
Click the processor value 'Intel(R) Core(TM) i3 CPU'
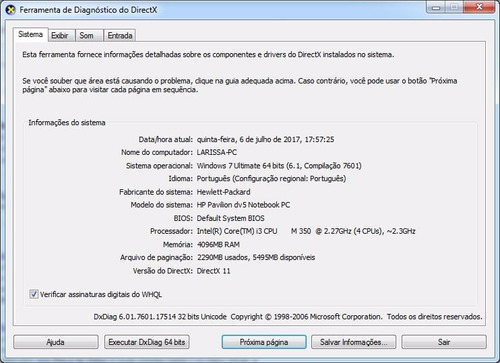click(x=237, y=231)
